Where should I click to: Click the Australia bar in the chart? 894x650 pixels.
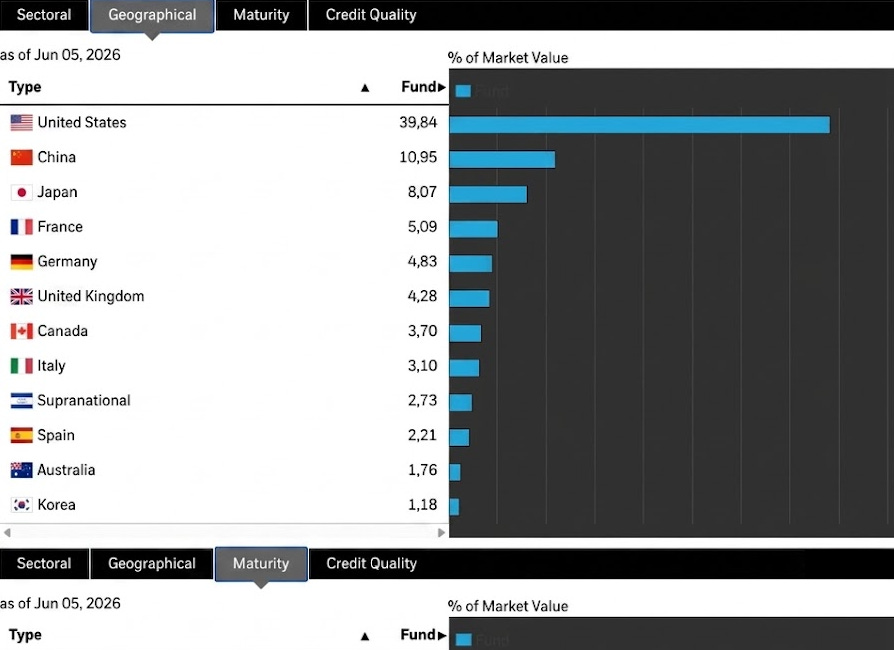click(x=455, y=472)
